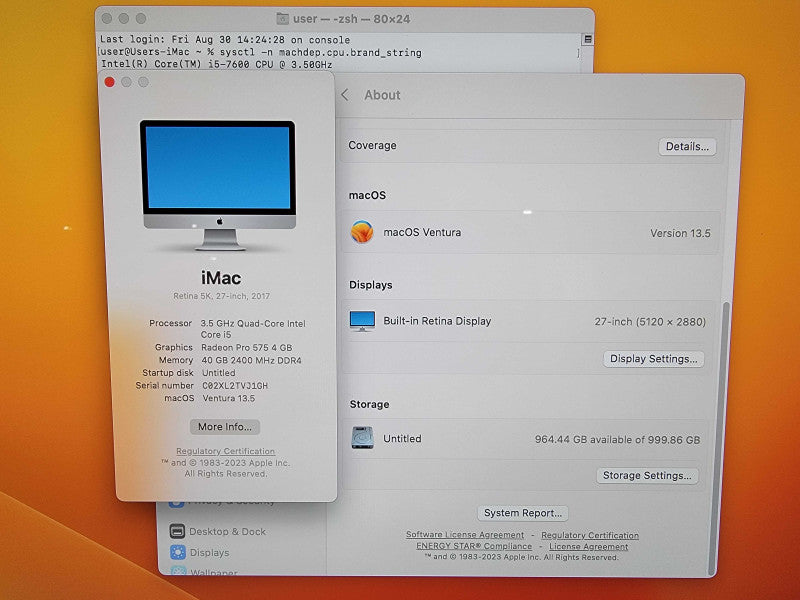Click the iMac computer image
The height and width of the screenshot is (600, 800).
pos(218,185)
